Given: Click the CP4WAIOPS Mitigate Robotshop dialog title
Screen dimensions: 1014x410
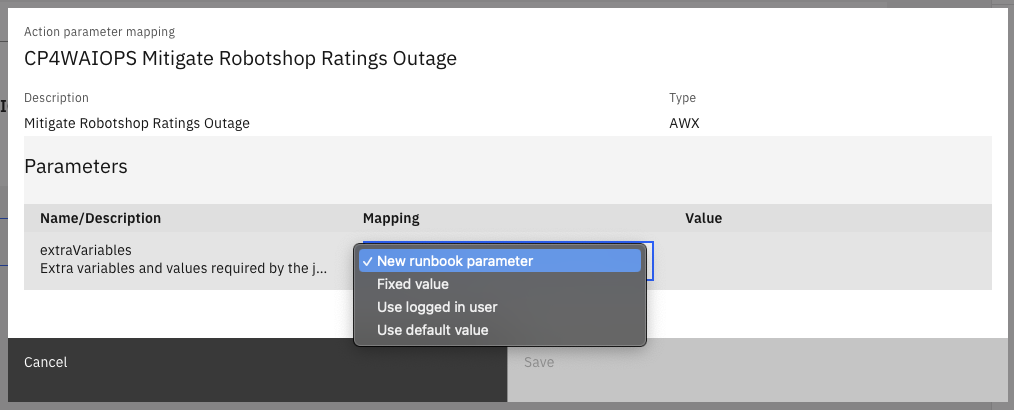Looking at the screenshot, I should pyautogui.click(x=240, y=59).
